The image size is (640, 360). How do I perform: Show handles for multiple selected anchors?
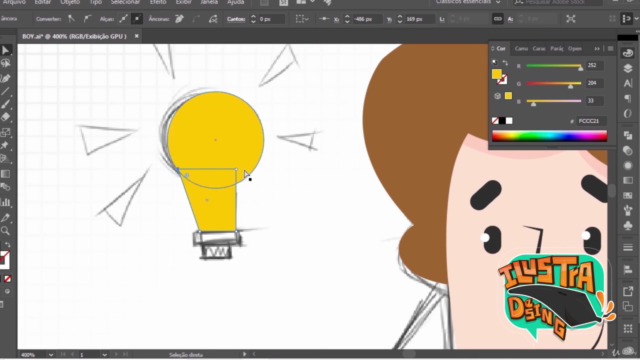coord(123,19)
